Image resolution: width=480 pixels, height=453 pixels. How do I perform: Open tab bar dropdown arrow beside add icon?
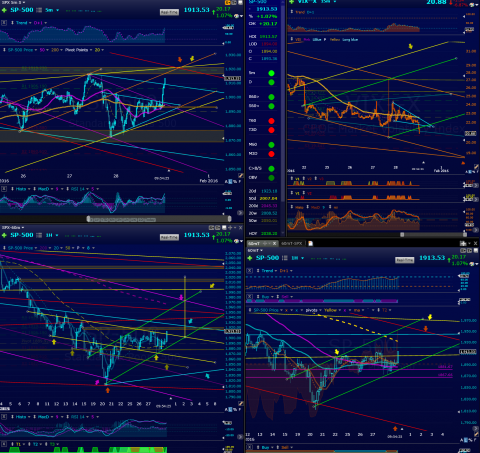pyautogui.click(x=469, y=243)
